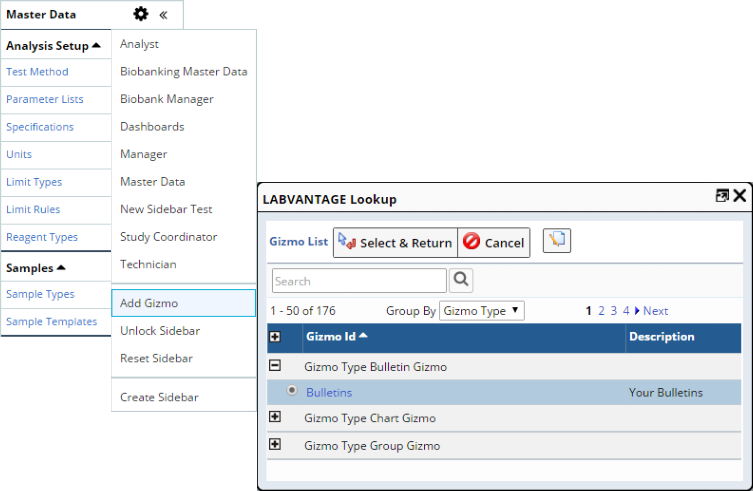
Task: Choose Analyst from the sidebar menu
Action: pos(139,44)
